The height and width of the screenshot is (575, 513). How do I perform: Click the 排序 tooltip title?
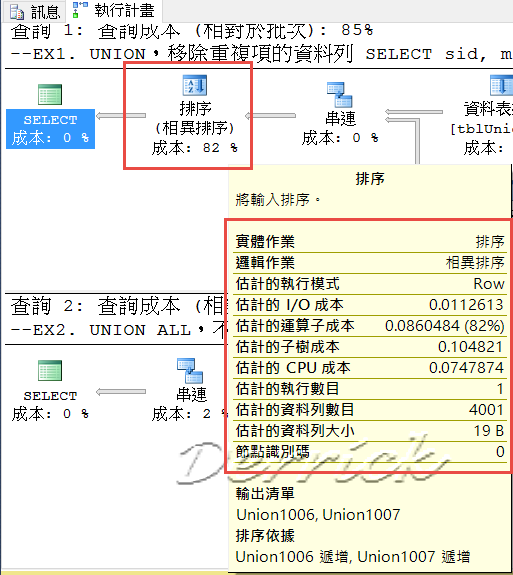click(370, 179)
